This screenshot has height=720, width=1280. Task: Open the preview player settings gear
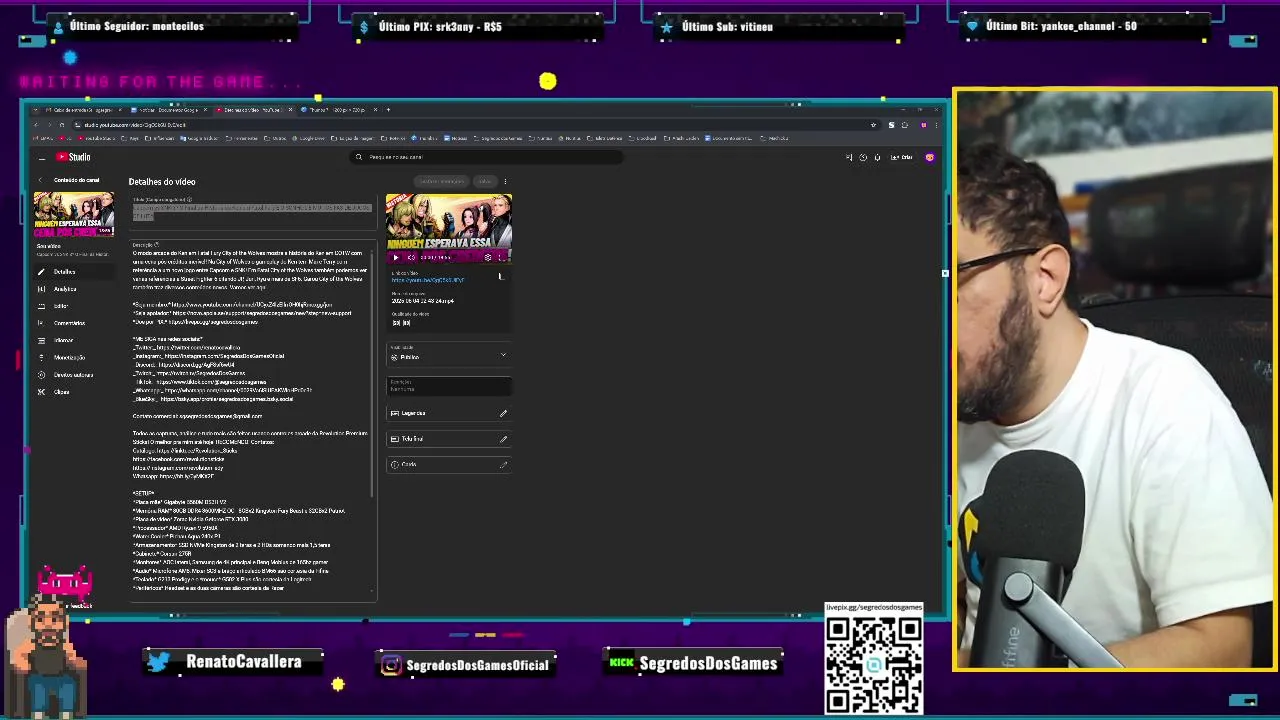(487, 257)
